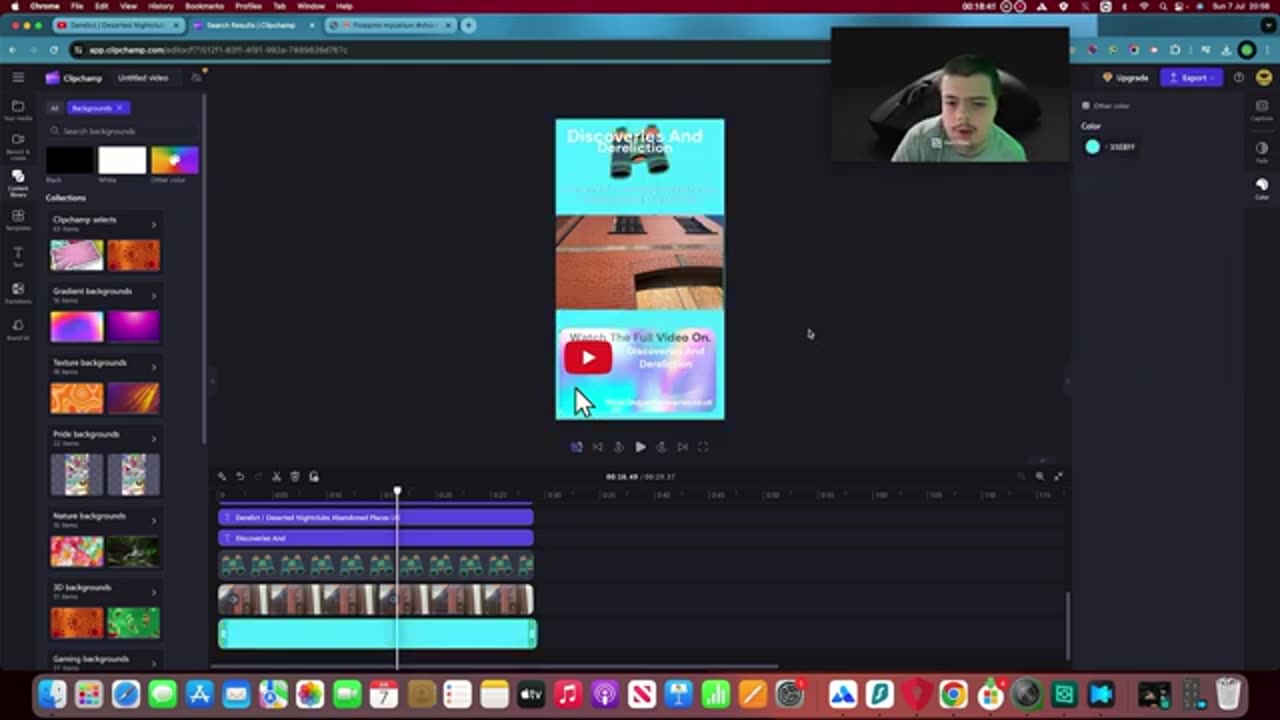Expand the 3D backgrounds collection
1280x720 pixels.
tap(153, 592)
